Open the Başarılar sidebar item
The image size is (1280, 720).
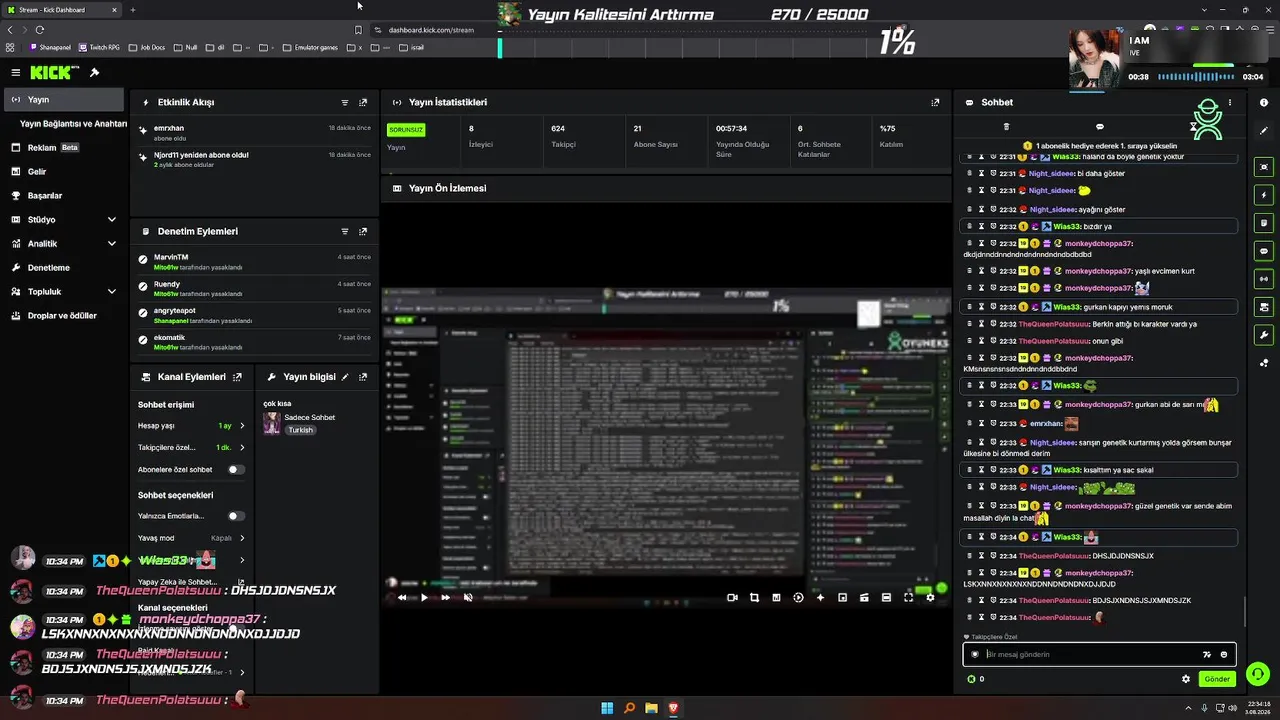63,196
